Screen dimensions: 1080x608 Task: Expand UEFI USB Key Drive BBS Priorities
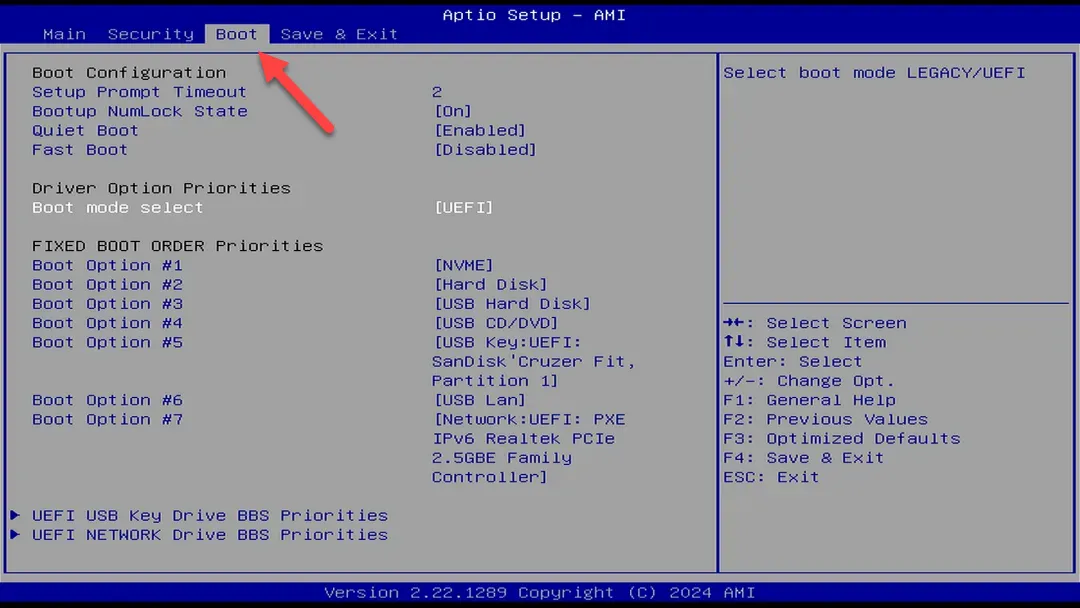click(x=209, y=516)
